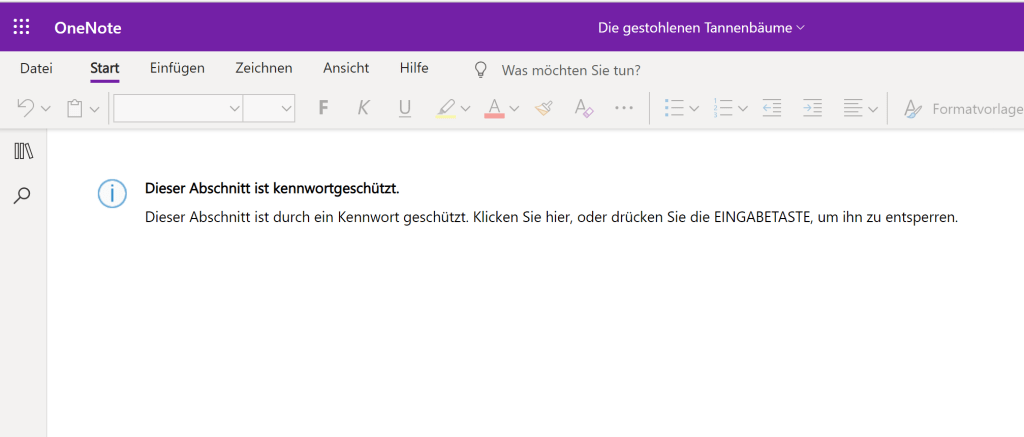
Task: Open the notebook navigation icon
Action: pos(24,151)
